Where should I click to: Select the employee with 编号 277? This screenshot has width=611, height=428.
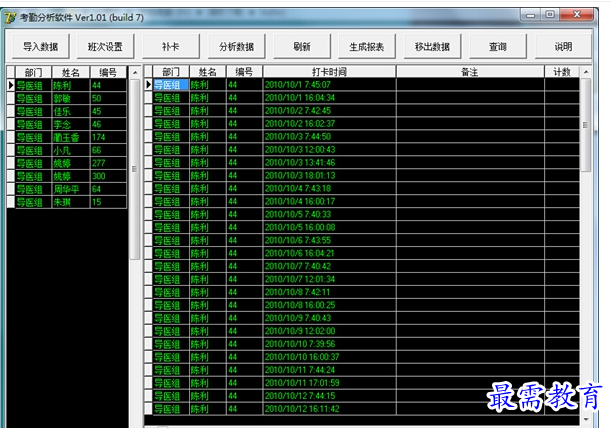coord(71,163)
